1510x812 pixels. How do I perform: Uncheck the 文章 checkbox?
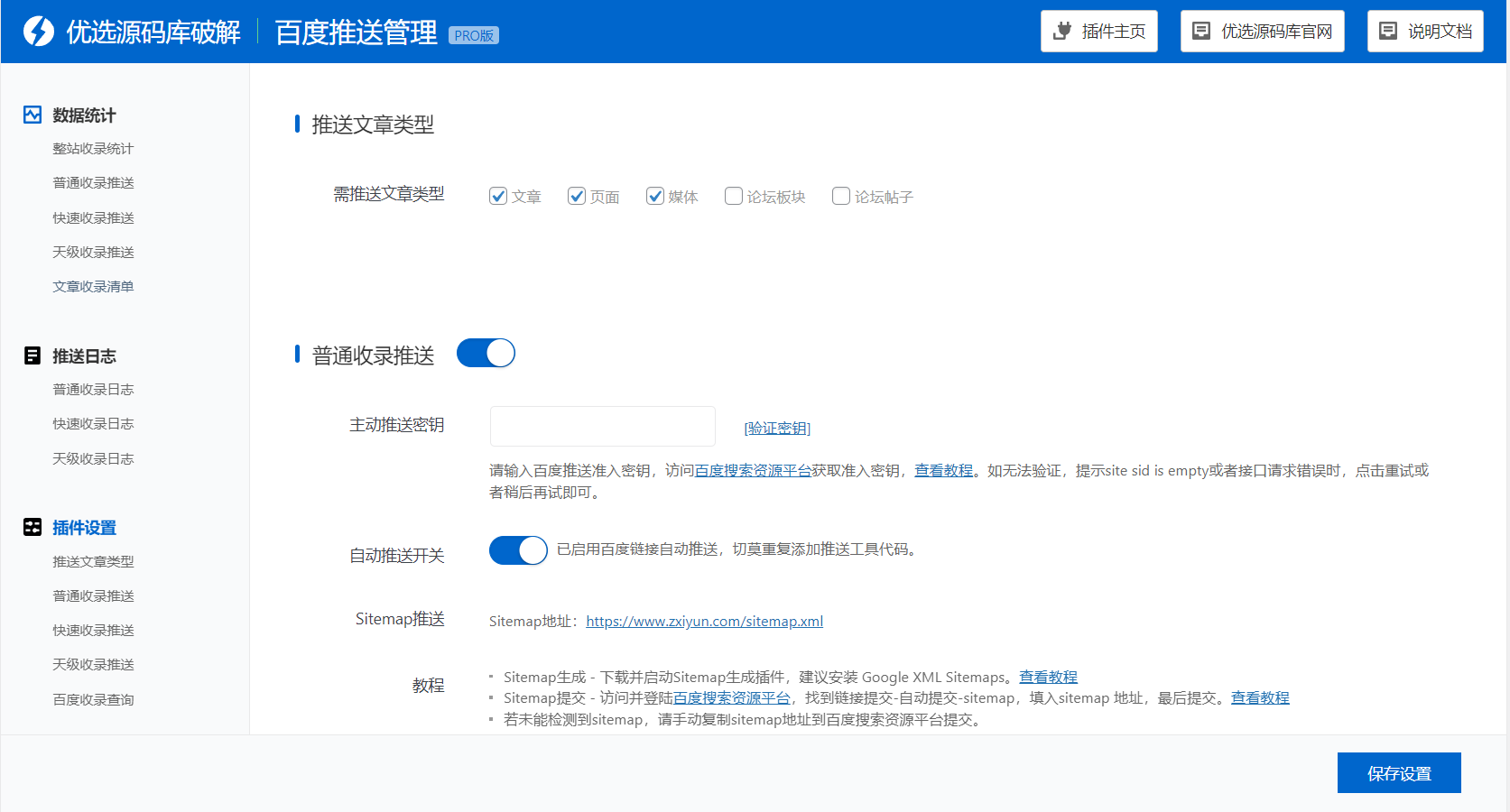[498, 196]
